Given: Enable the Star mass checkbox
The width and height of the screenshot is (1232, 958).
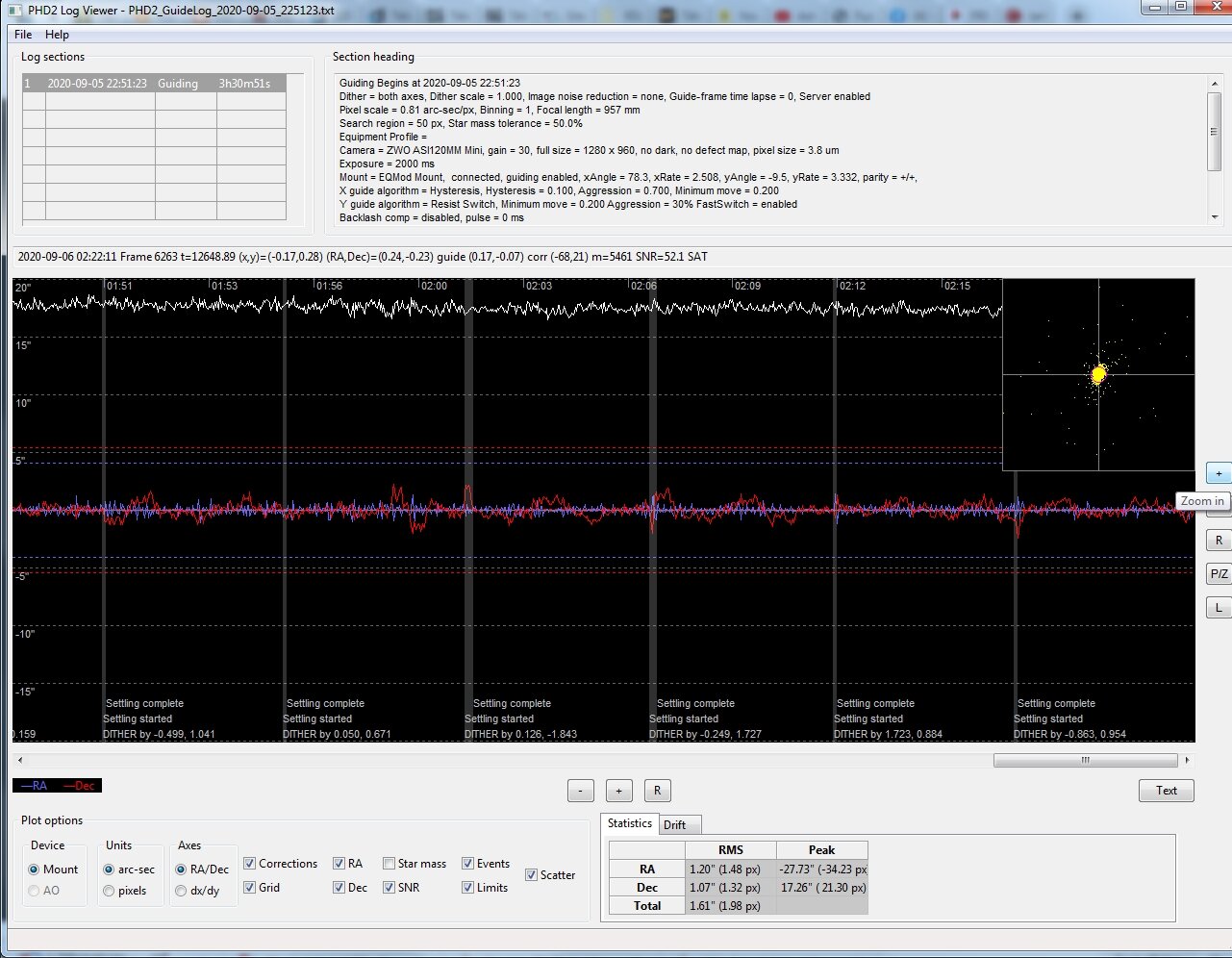Looking at the screenshot, I should [389, 864].
